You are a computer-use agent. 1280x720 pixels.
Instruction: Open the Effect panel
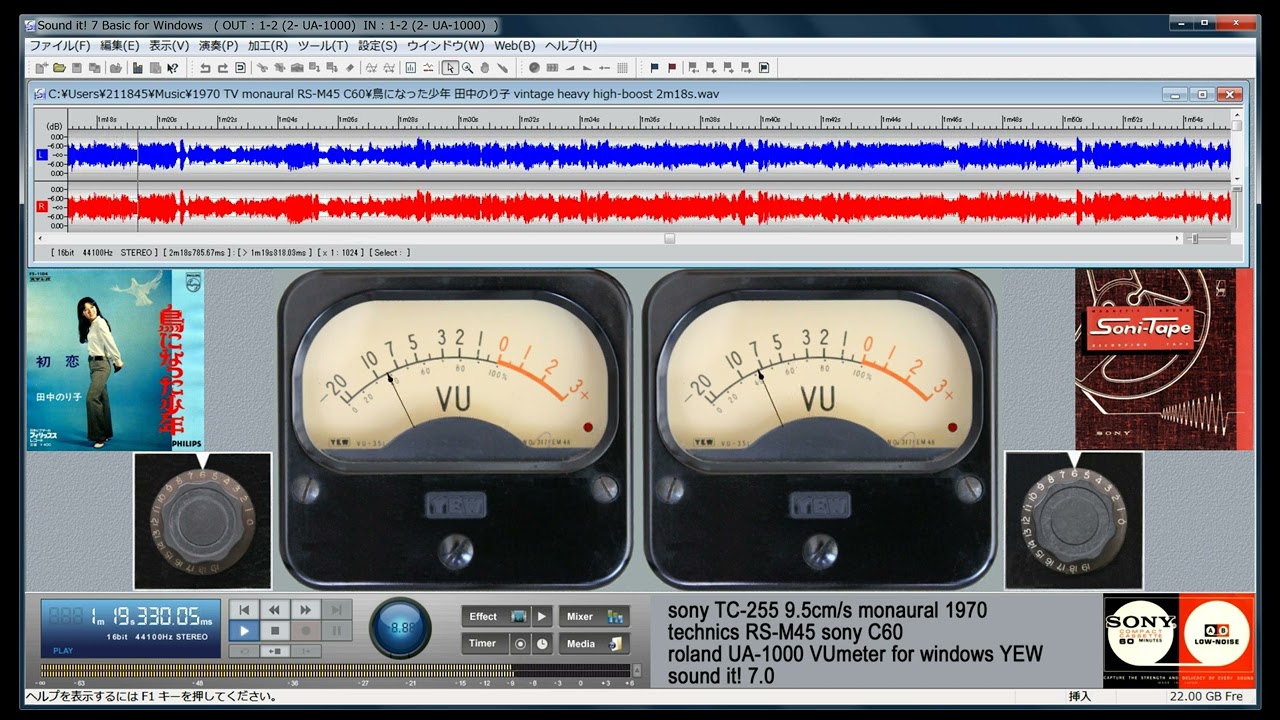point(496,616)
